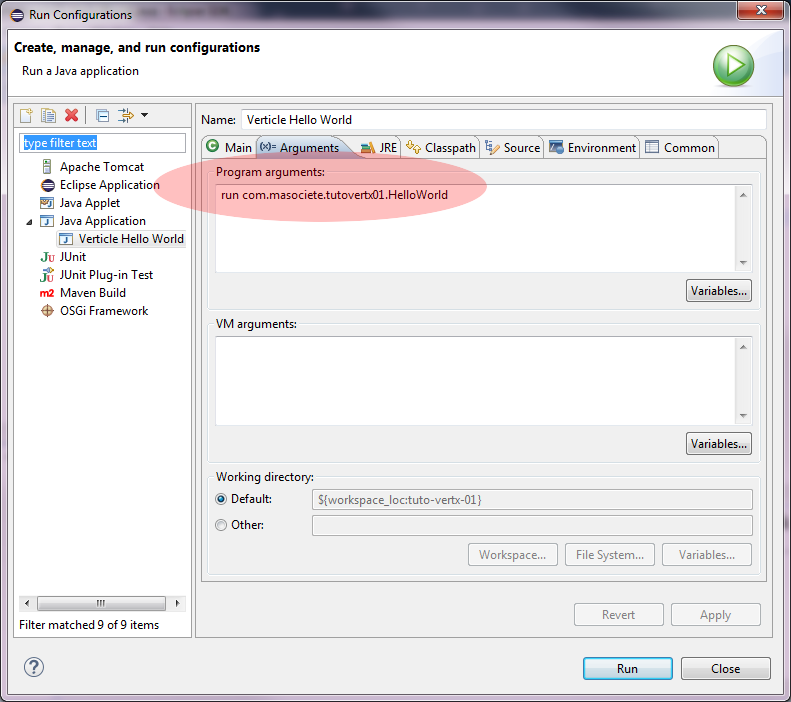This screenshot has width=791, height=702.
Task: Click the help question mark icon
Action: coord(34,667)
